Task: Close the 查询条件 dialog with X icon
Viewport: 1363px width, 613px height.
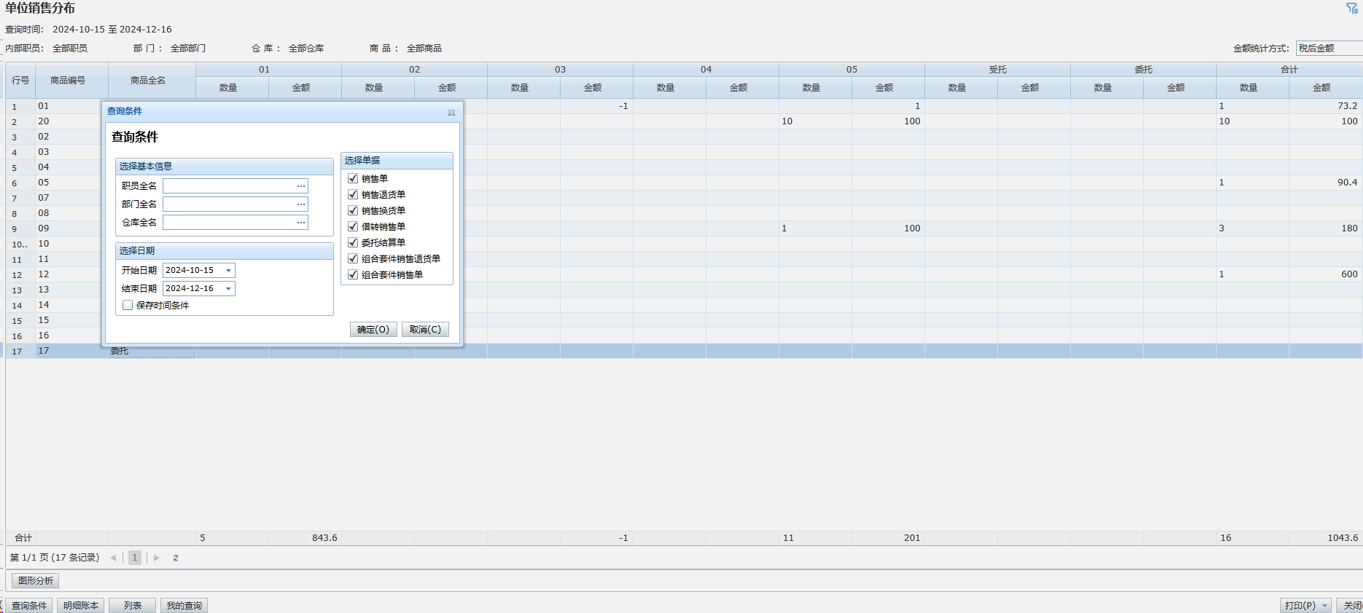Action: (x=451, y=113)
